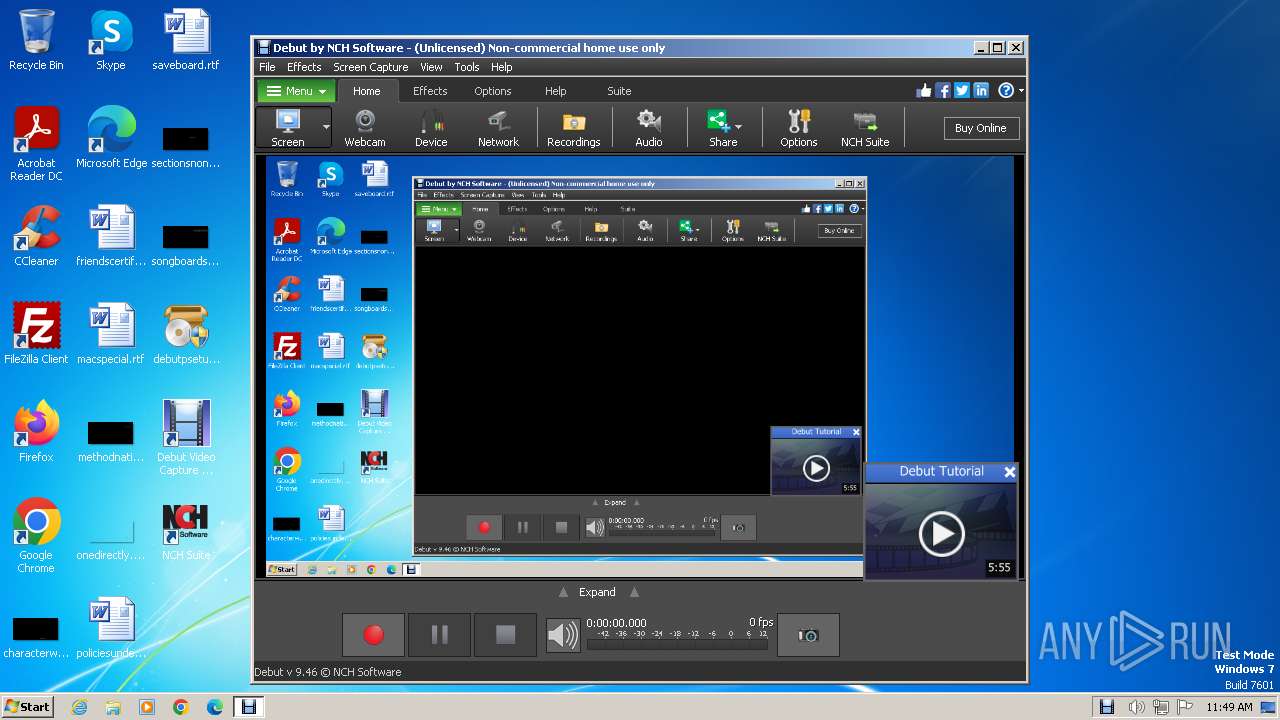Screen dimensions: 1280x720
Task: Open Windows Start menu
Action: click(27, 706)
